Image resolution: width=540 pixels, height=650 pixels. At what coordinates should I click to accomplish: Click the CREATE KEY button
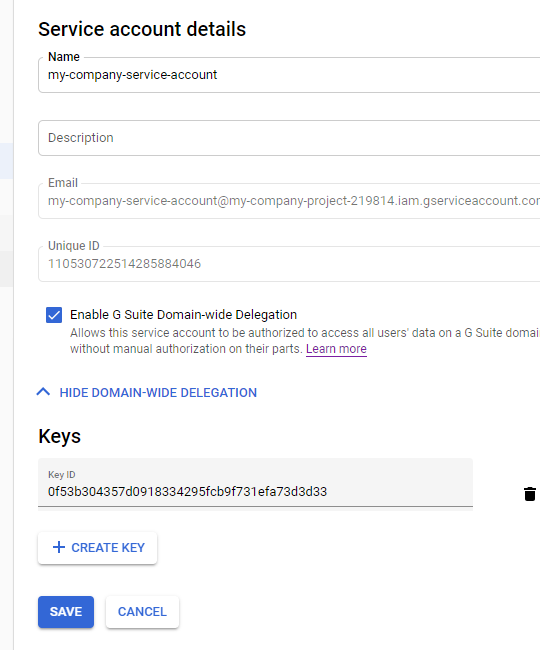pyautogui.click(x=97, y=548)
